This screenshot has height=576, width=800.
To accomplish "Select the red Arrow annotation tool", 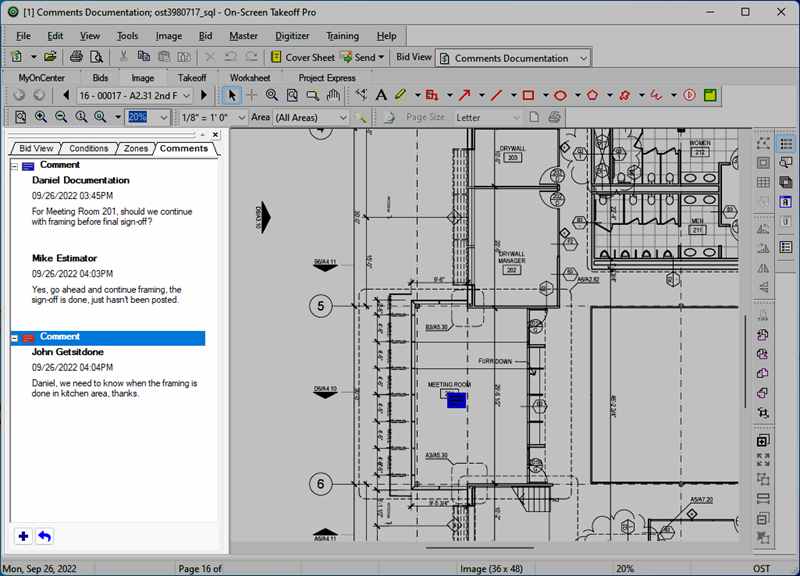I will [464, 95].
